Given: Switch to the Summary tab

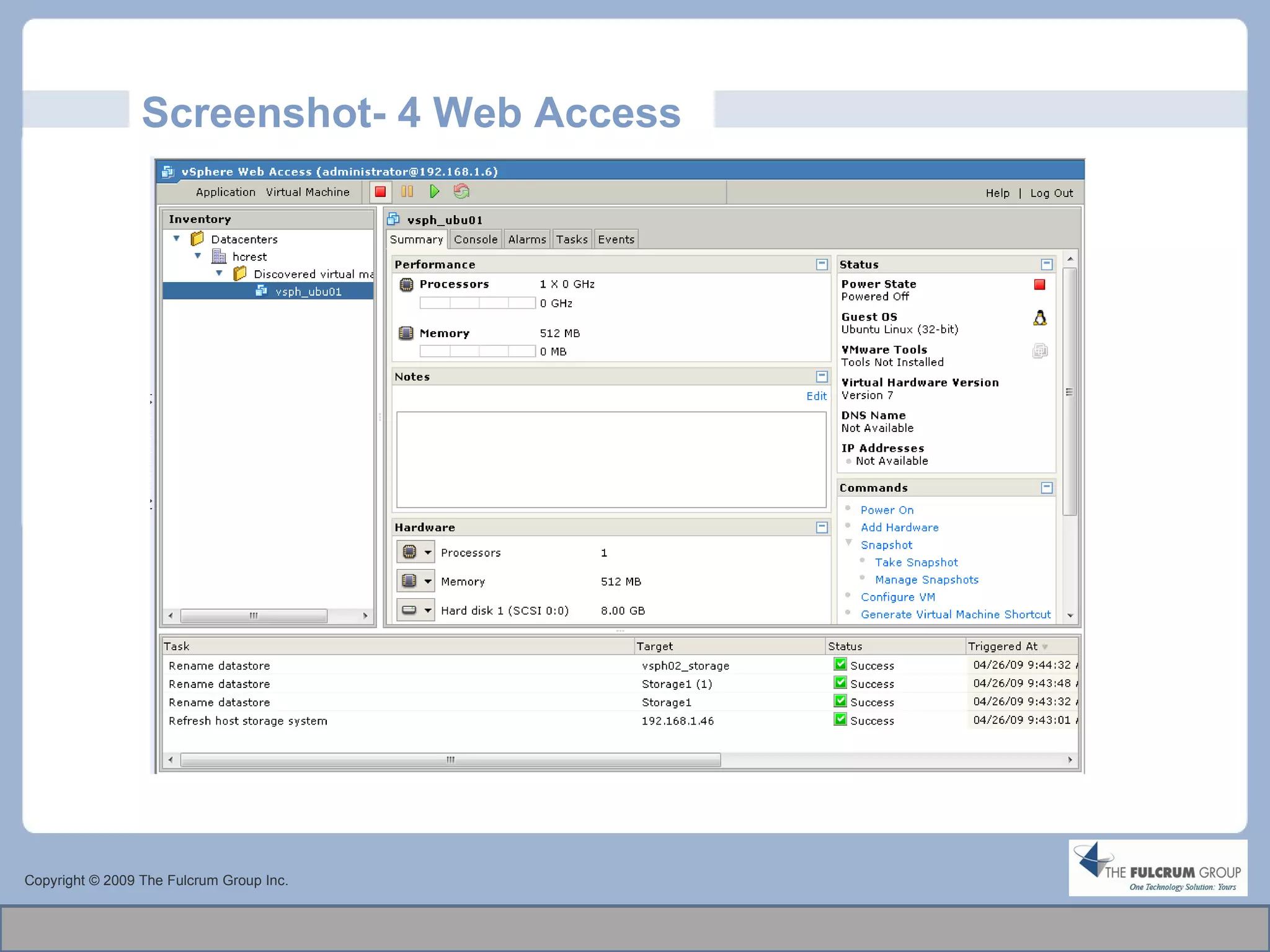Looking at the screenshot, I should [x=416, y=240].
